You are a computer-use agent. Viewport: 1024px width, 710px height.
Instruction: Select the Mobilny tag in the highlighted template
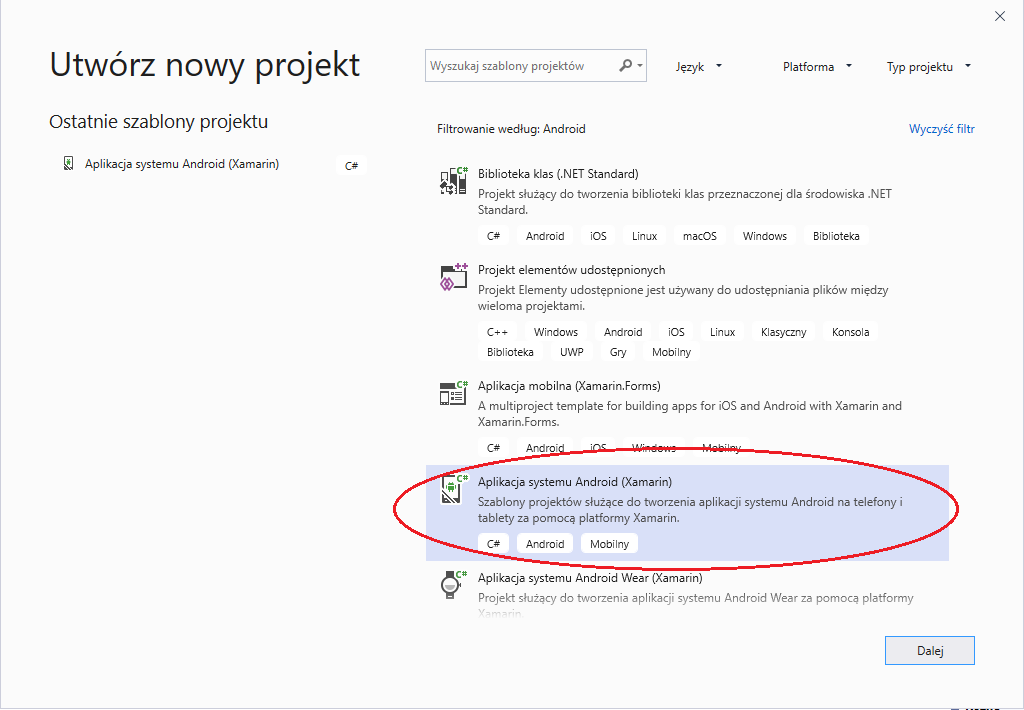point(609,543)
